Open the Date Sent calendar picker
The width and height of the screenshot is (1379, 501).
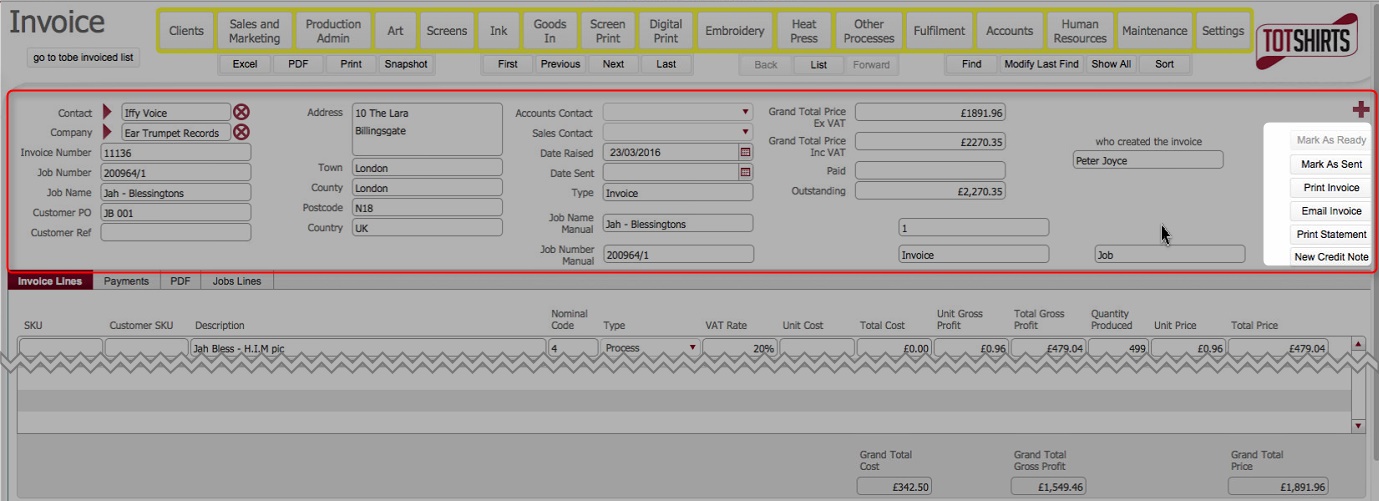tap(745, 173)
